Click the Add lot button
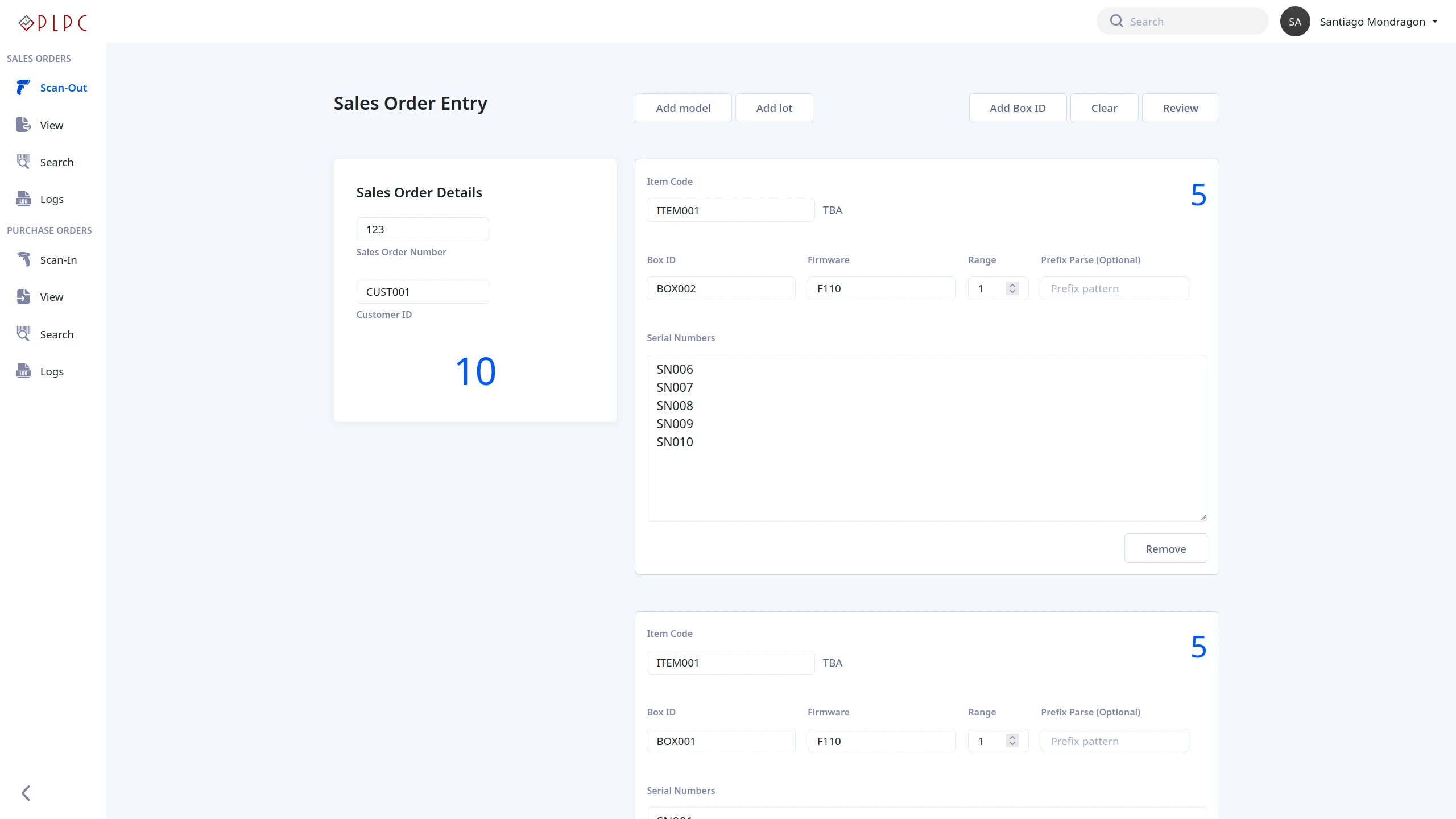Viewport: 1456px width, 819px height. (x=774, y=108)
